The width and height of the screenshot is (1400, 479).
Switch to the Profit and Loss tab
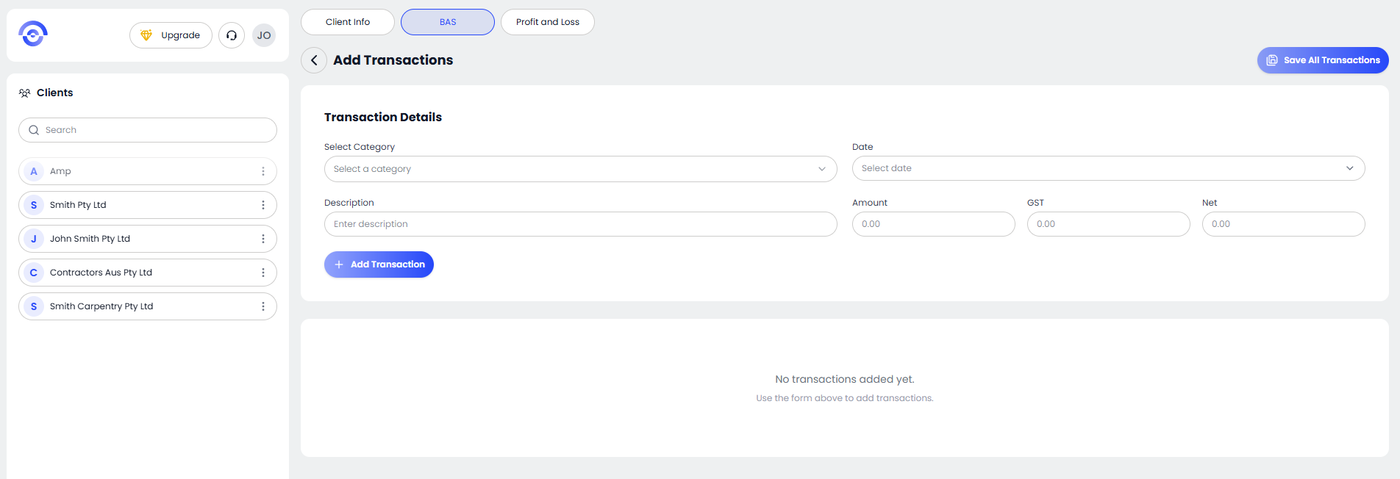point(547,22)
